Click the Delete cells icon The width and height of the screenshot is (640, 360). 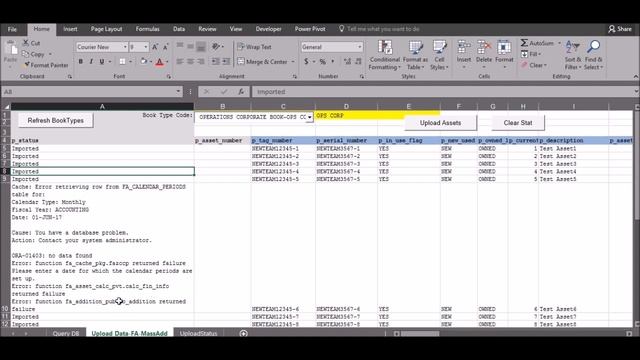coord(484,48)
